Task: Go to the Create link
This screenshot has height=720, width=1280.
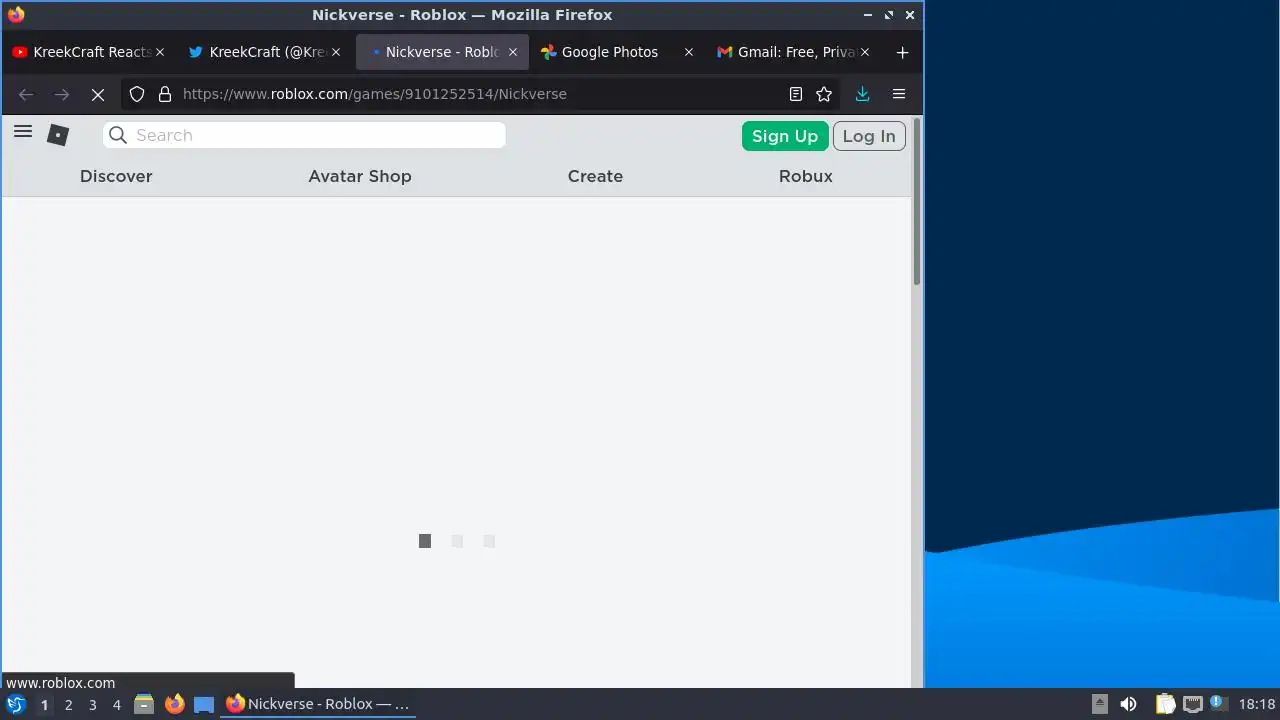Action: click(x=595, y=176)
